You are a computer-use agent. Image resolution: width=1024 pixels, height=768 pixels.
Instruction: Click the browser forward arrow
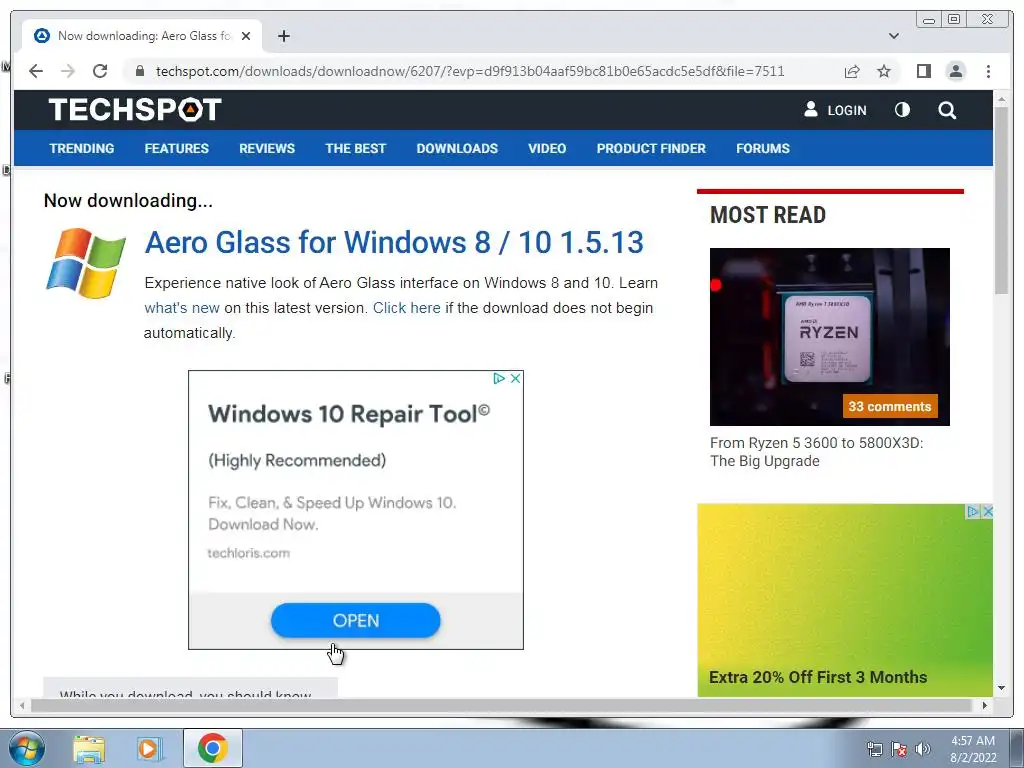tap(67, 71)
